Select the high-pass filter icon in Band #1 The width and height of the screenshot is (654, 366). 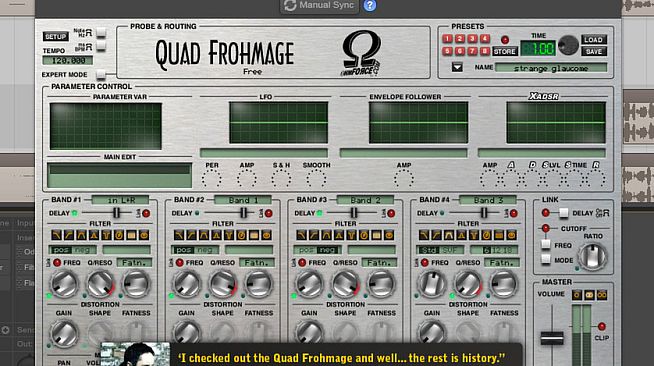(69, 236)
